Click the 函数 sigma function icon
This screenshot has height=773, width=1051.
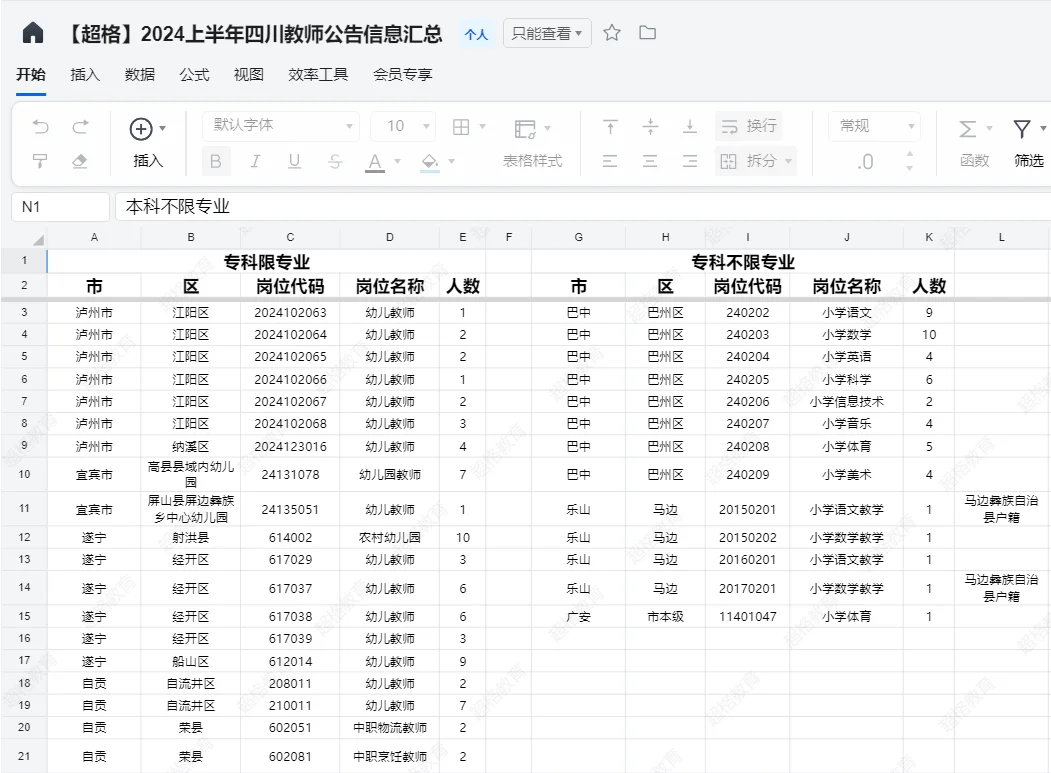[967, 128]
